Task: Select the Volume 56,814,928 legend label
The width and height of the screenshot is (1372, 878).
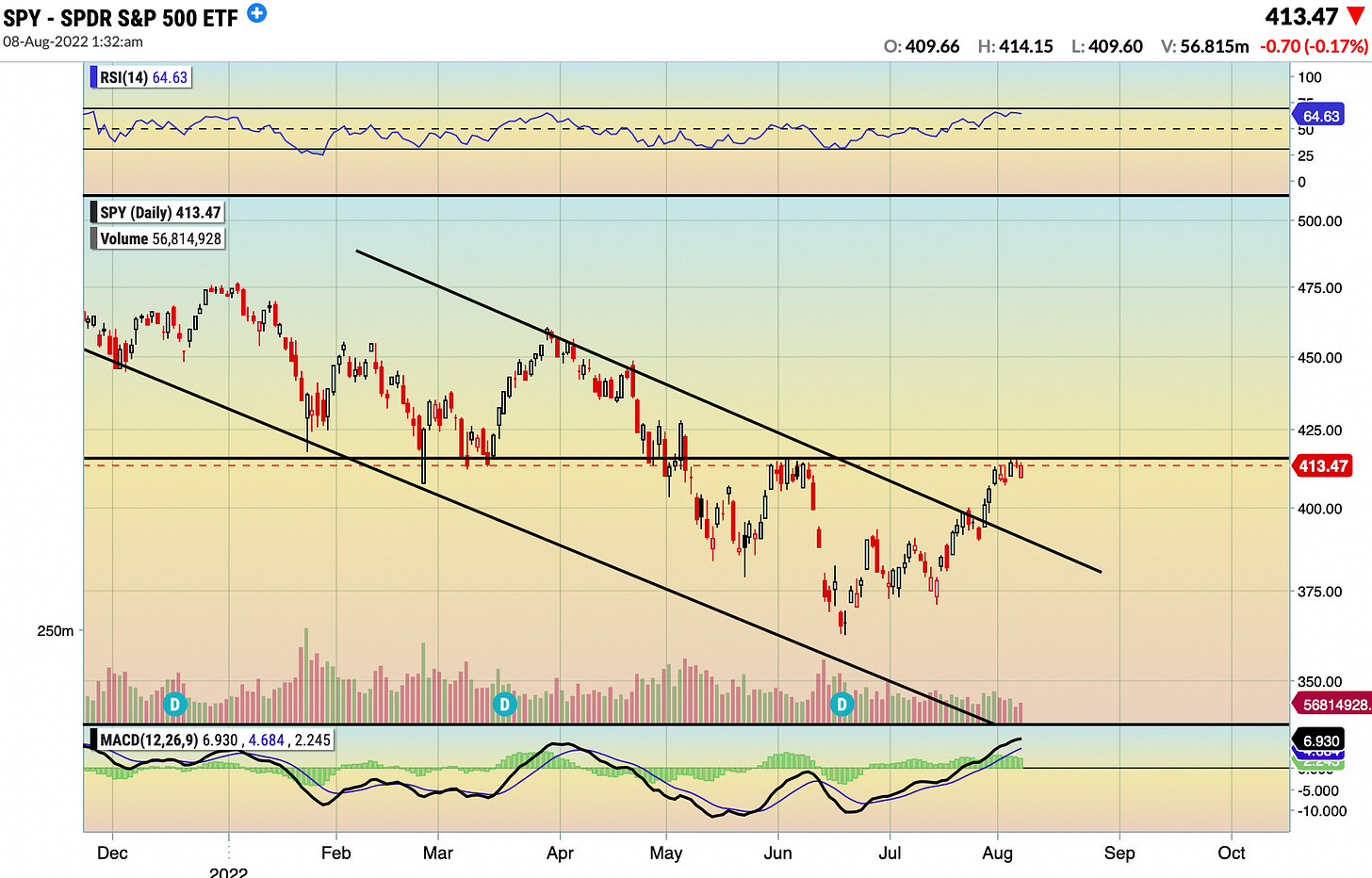Action: tap(157, 239)
